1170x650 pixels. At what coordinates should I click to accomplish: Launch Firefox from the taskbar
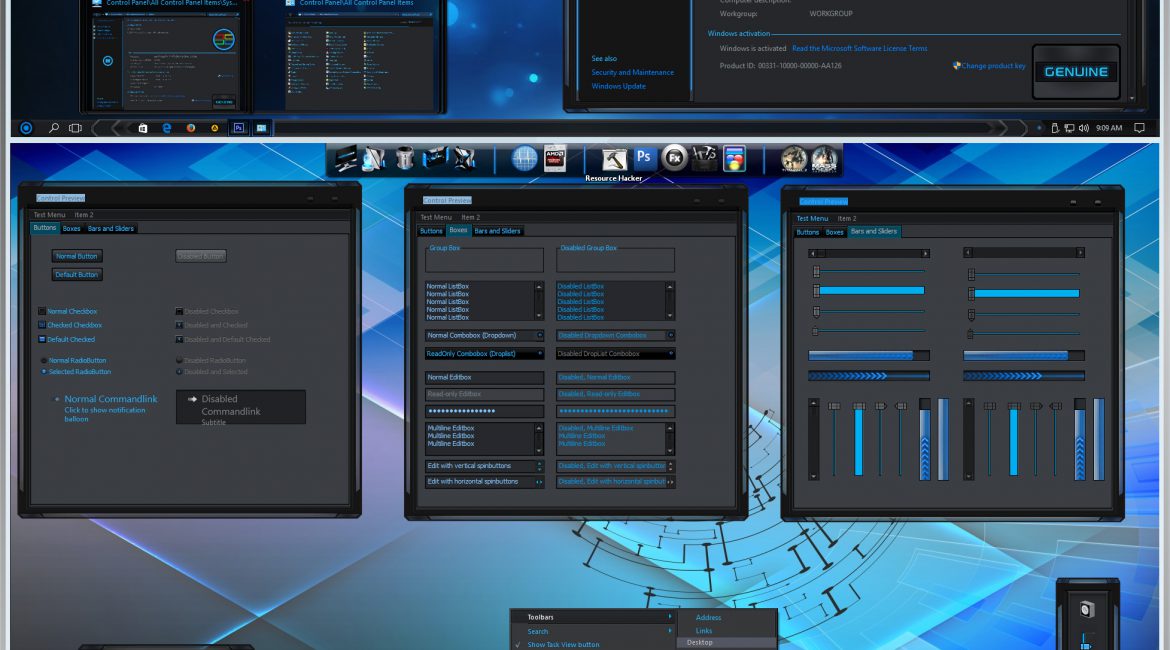tap(191, 128)
